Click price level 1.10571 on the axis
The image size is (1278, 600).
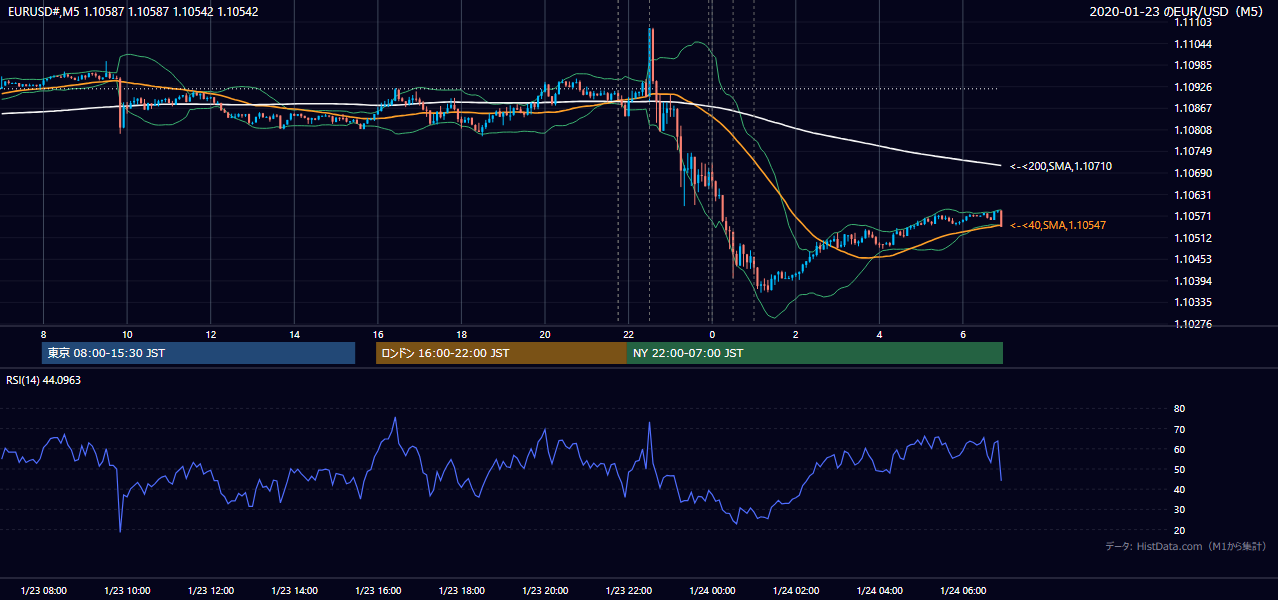(x=1193, y=216)
